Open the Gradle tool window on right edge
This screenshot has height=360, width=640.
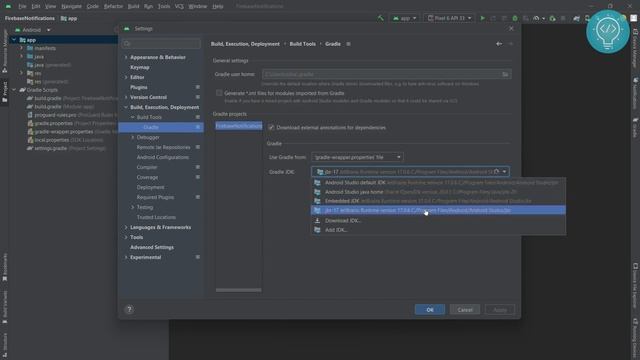coord(635,128)
